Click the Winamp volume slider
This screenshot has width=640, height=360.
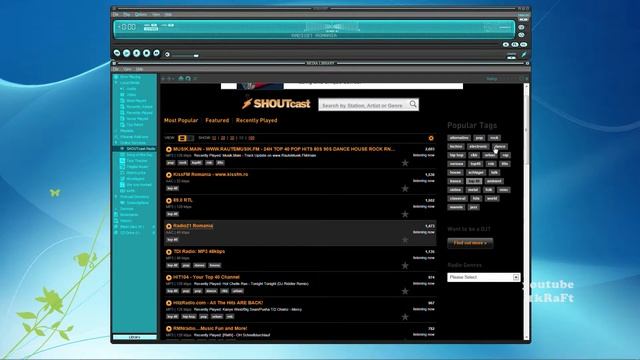pos(185,55)
